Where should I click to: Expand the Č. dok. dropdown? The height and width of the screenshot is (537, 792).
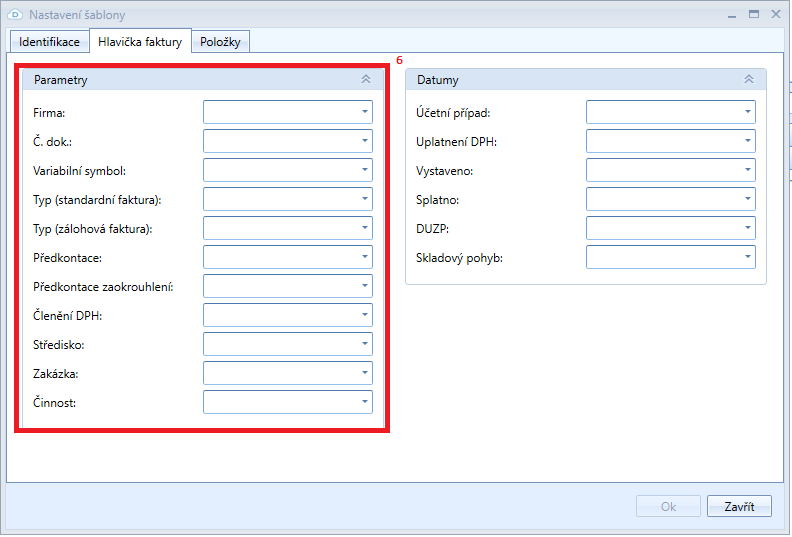[365, 141]
